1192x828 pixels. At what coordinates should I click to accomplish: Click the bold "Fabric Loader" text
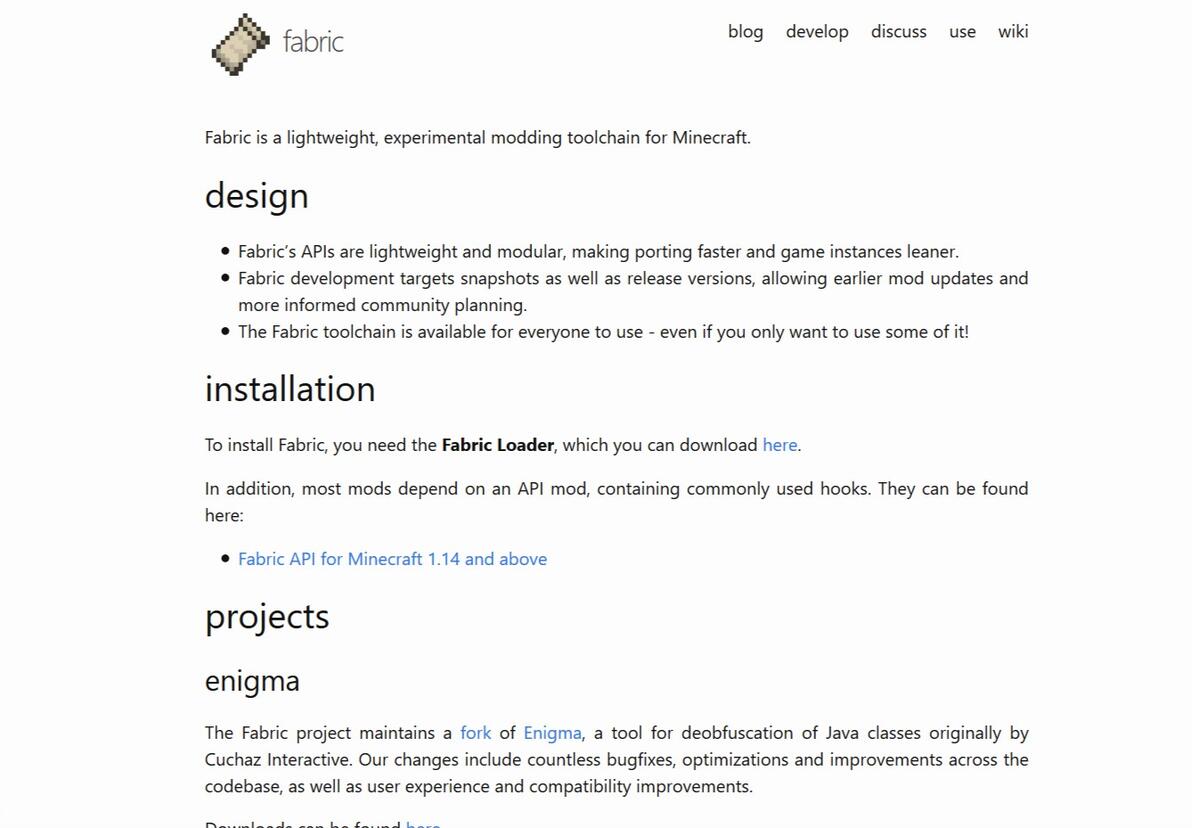(x=498, y=445)
